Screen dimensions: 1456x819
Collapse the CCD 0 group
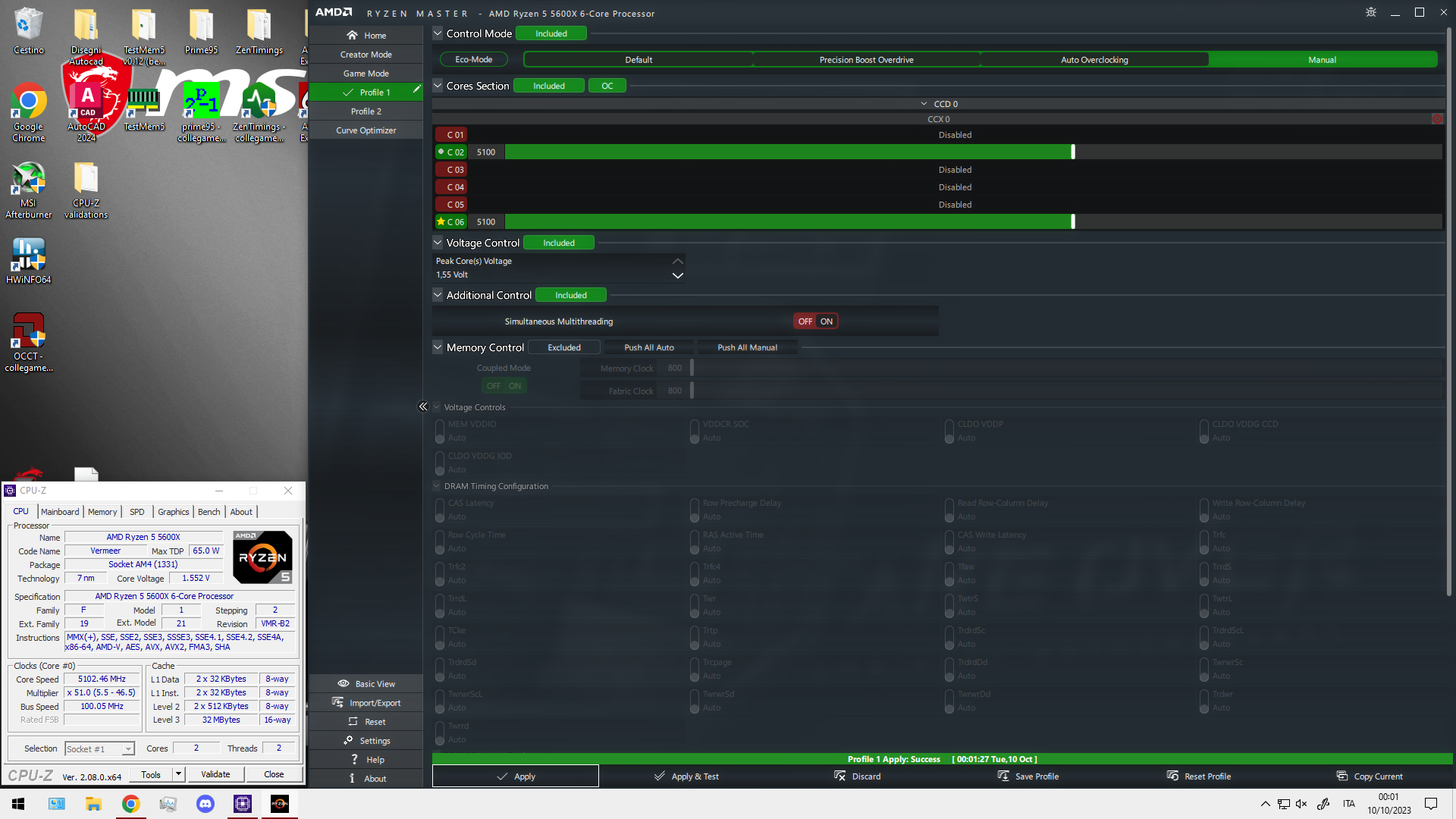click(924, 104)
